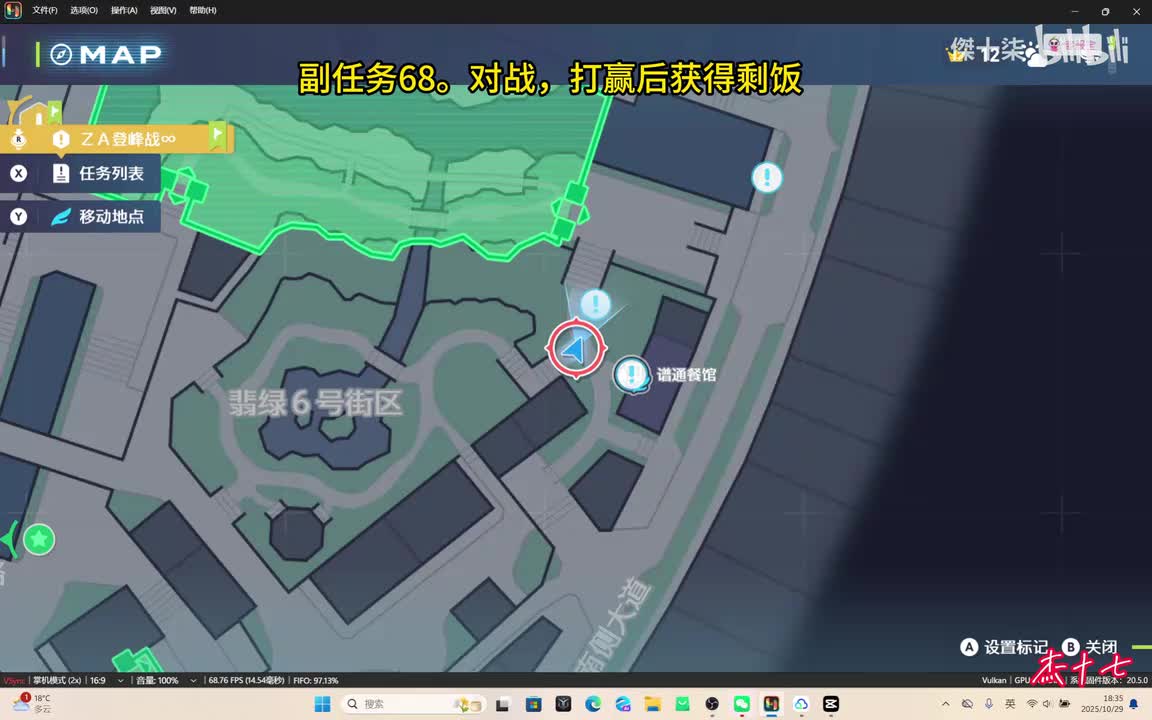Select the exclamation marker near top-right building

[x=767, y=178]
